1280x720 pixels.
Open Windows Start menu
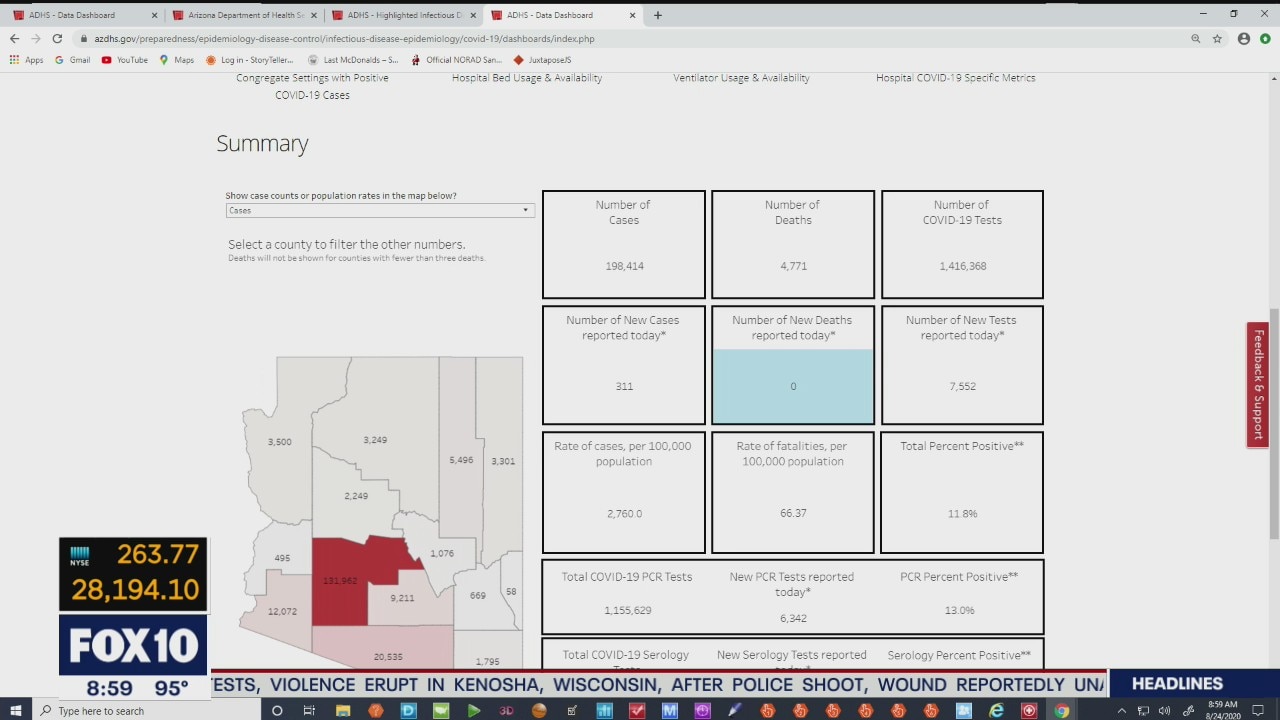point(16,710)
